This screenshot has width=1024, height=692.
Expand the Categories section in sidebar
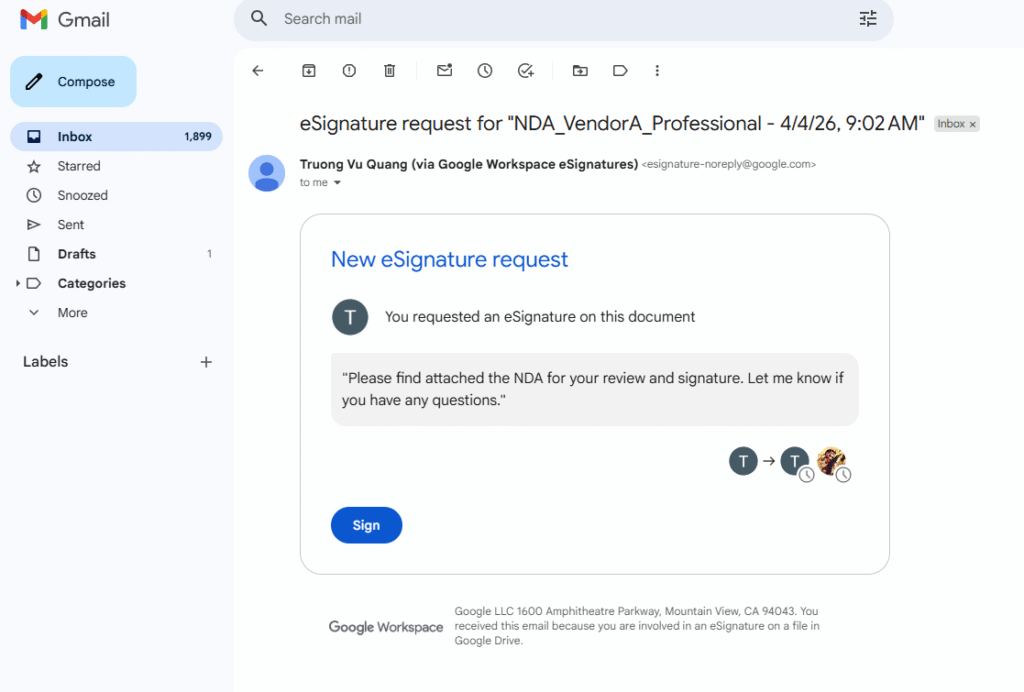point(18,284)
